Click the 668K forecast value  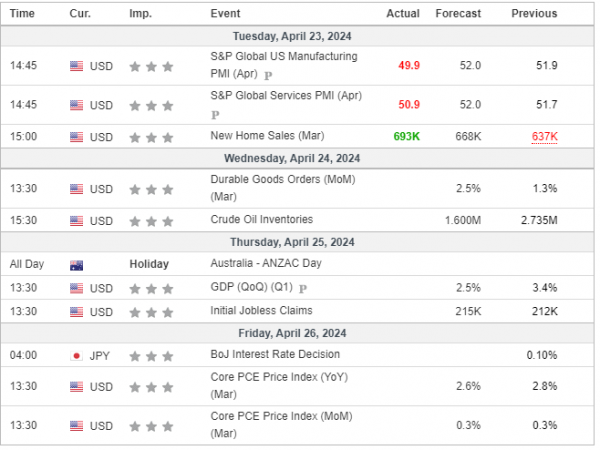pyautogui.click(x=468, y=136)
